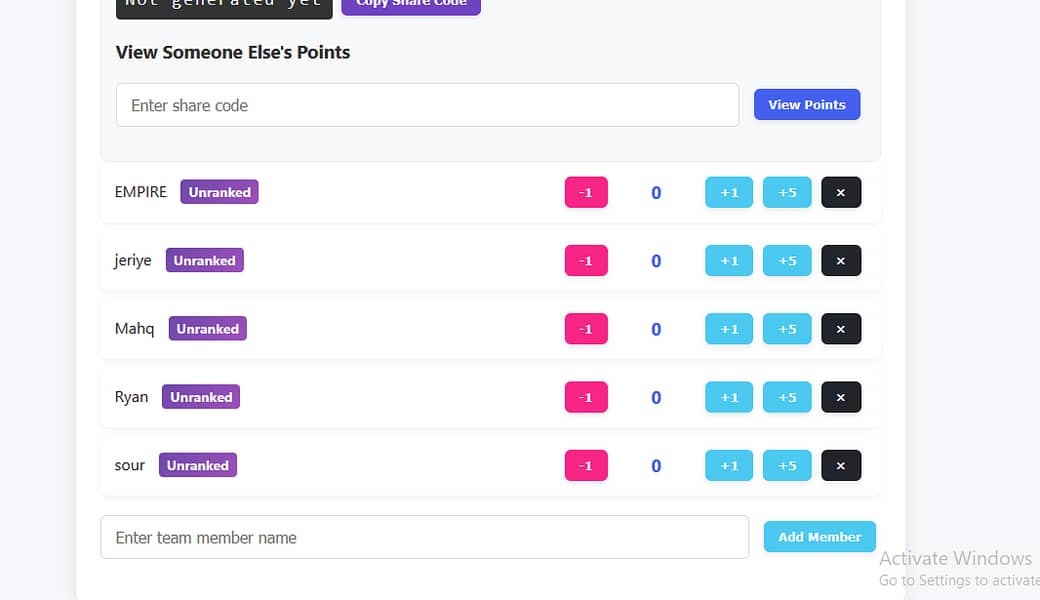The width and height of the screenshot is (1040, 600).
Task: Give Mahq five points with +5
Action: tap(787, 329)
